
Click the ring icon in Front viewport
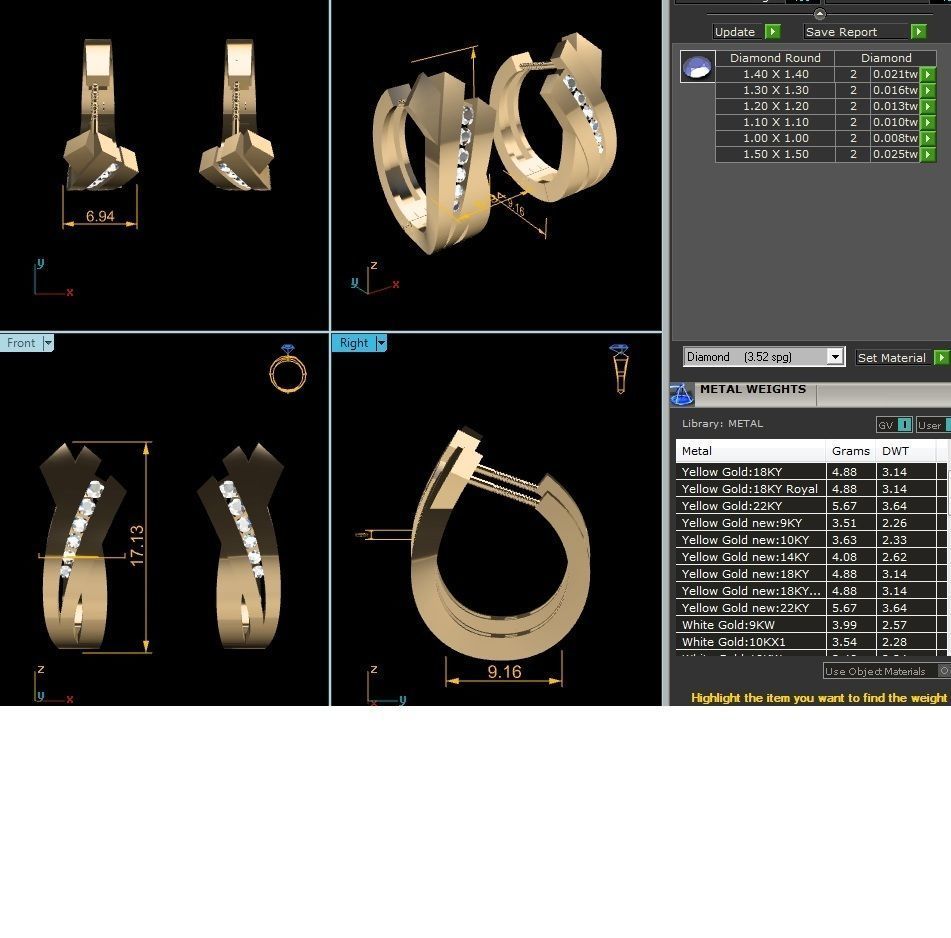coord(288,369)
